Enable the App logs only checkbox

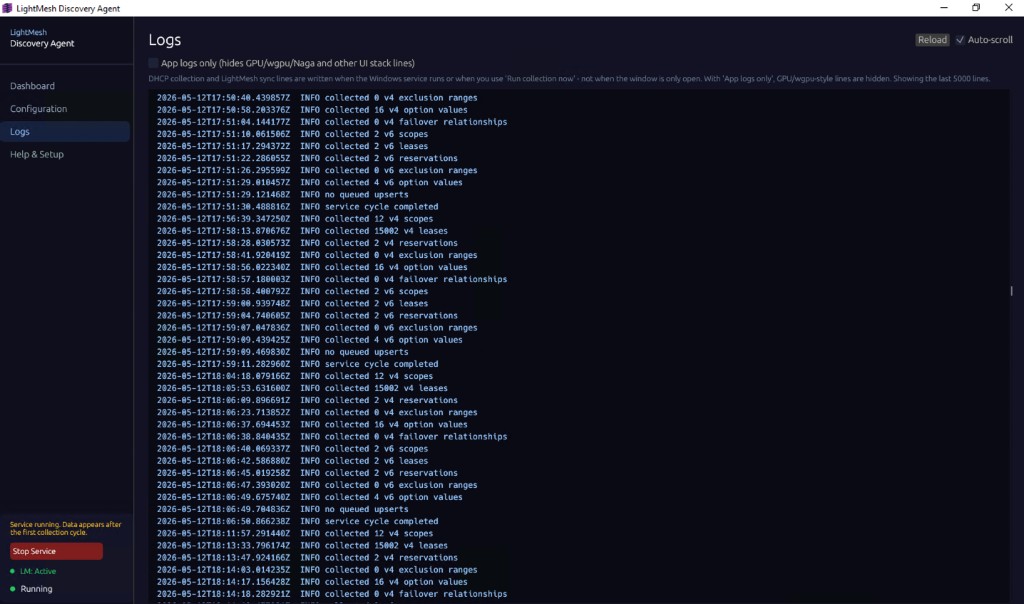153,63
